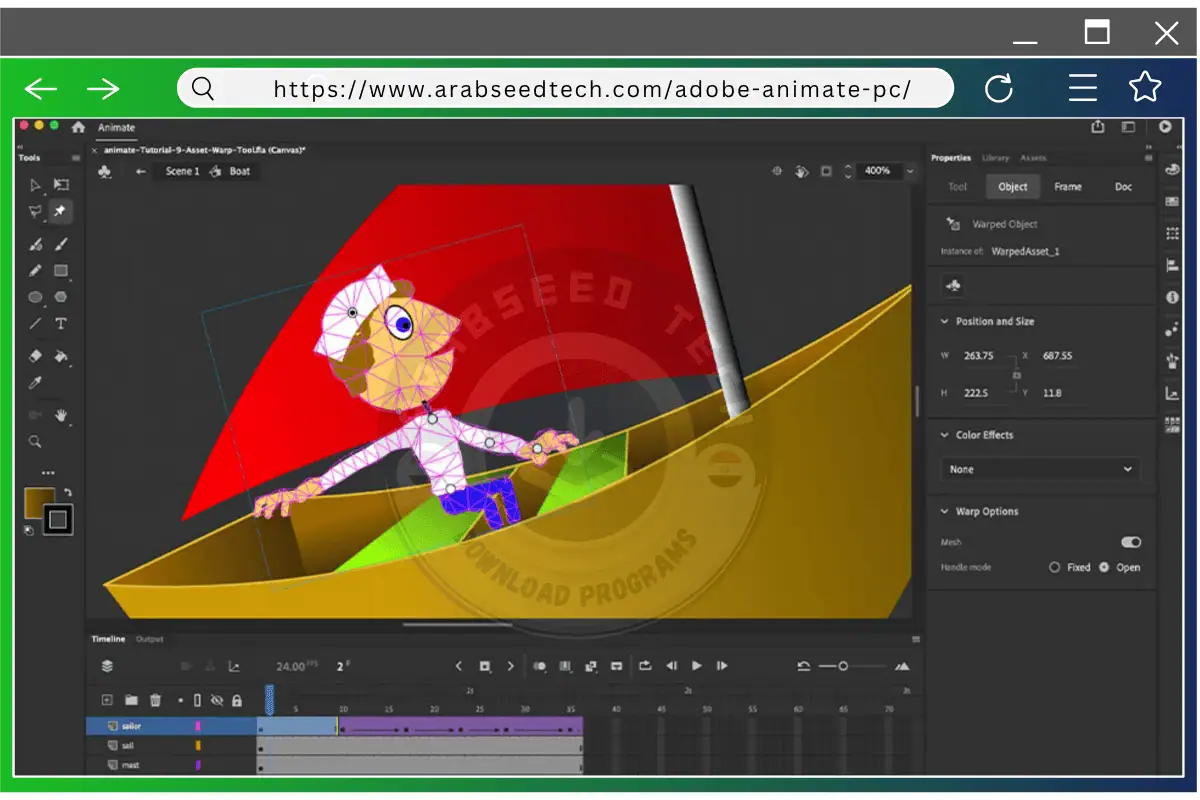The image size is (1200, 800).
Task: Collapse the Position and Size section
Action: (x=943, y=321)
